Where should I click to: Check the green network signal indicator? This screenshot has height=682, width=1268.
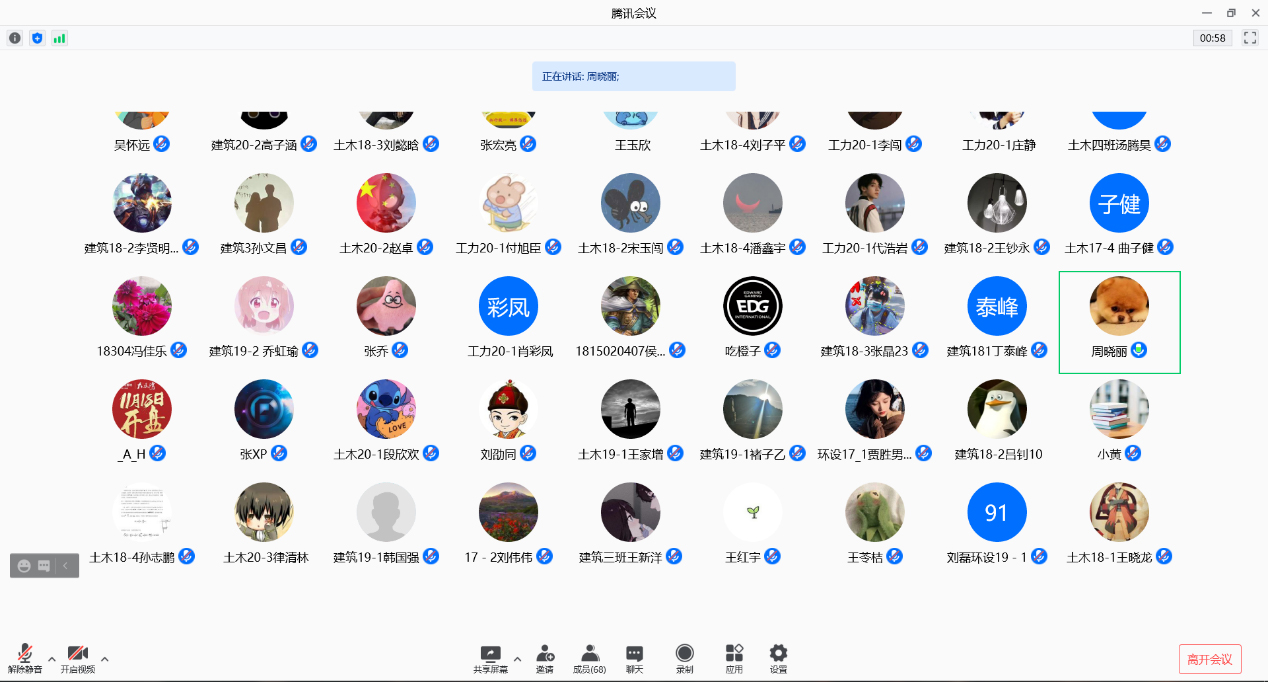(x=60, y=38)
